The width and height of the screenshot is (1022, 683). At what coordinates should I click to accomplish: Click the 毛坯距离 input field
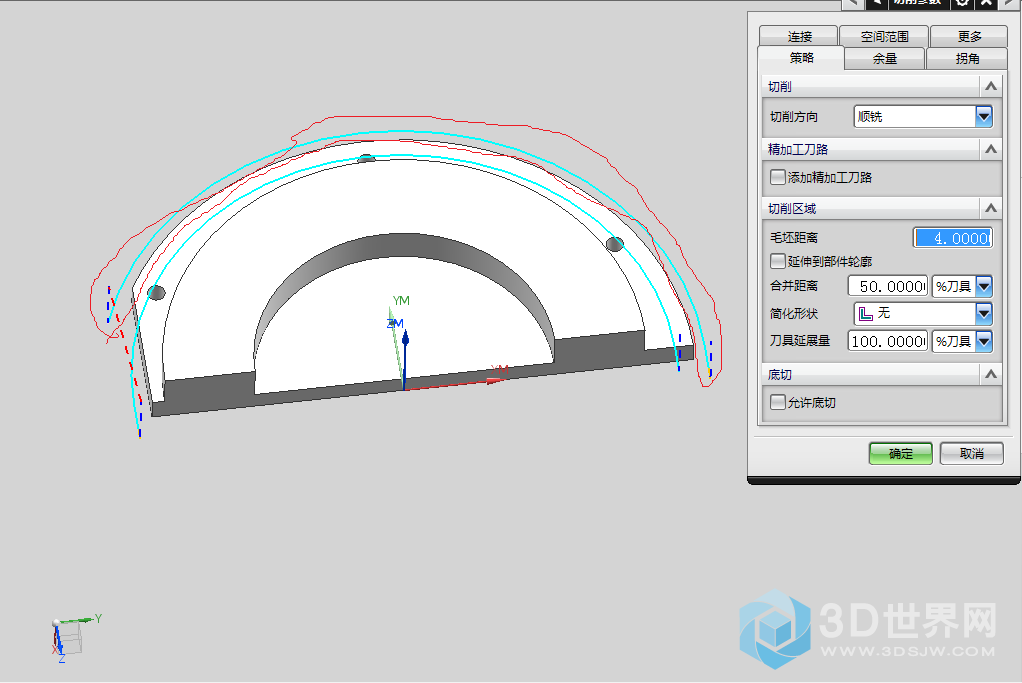(x=952, y=238)
